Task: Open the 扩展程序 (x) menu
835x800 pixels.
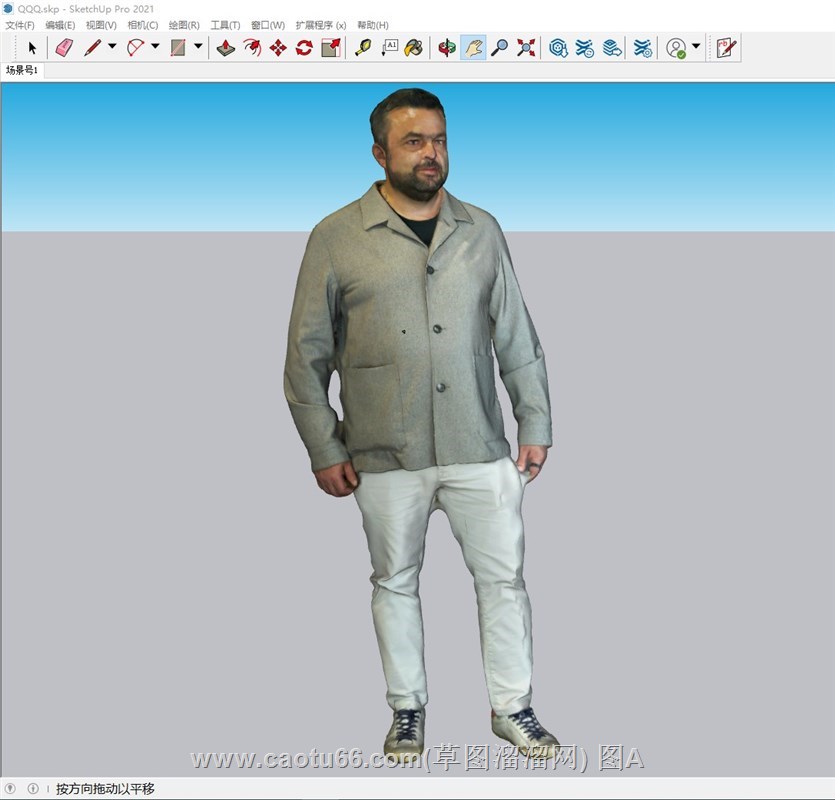Action: click(321, 25)
